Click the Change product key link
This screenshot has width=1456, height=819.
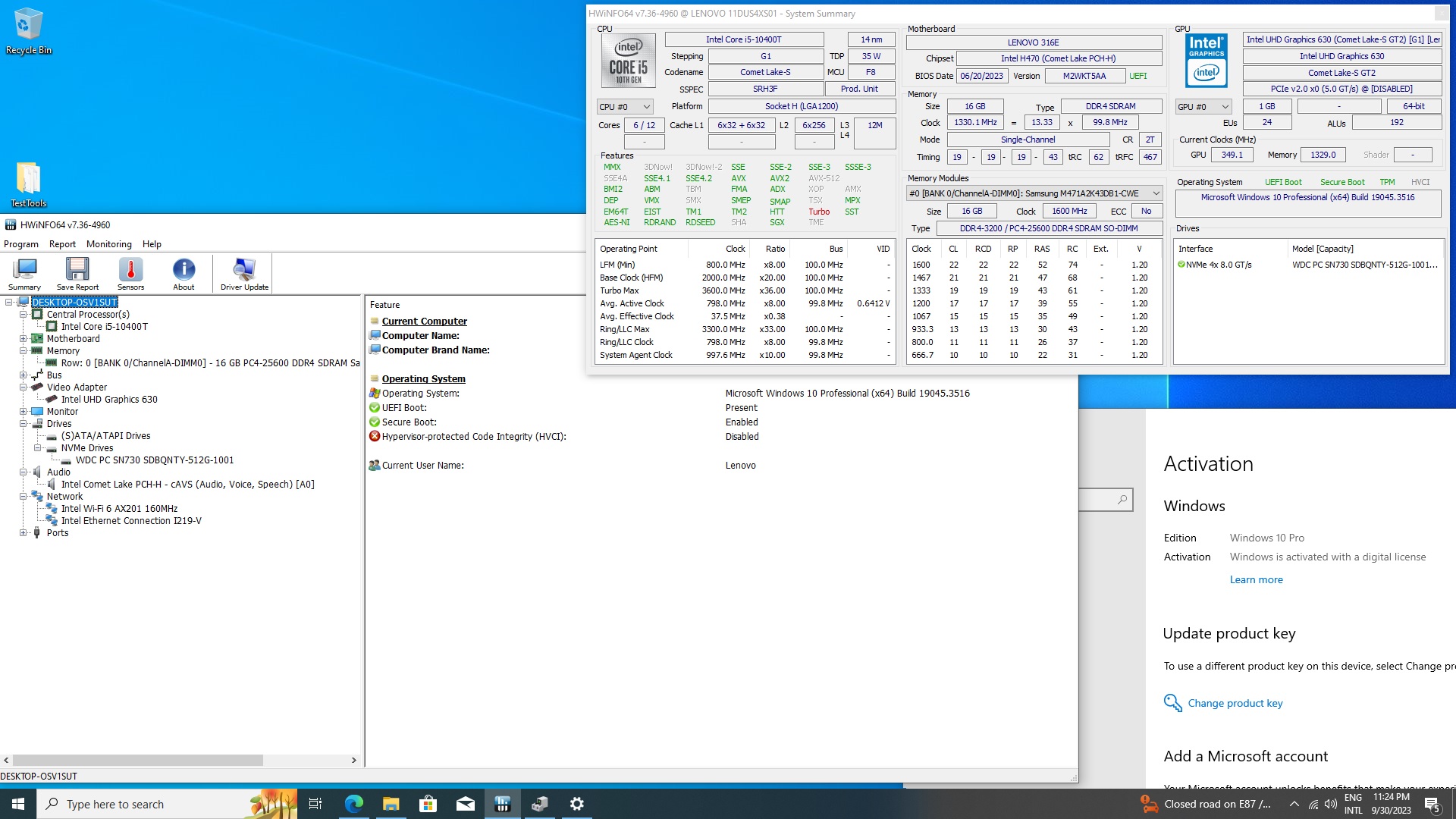[x=1235, y=703]
